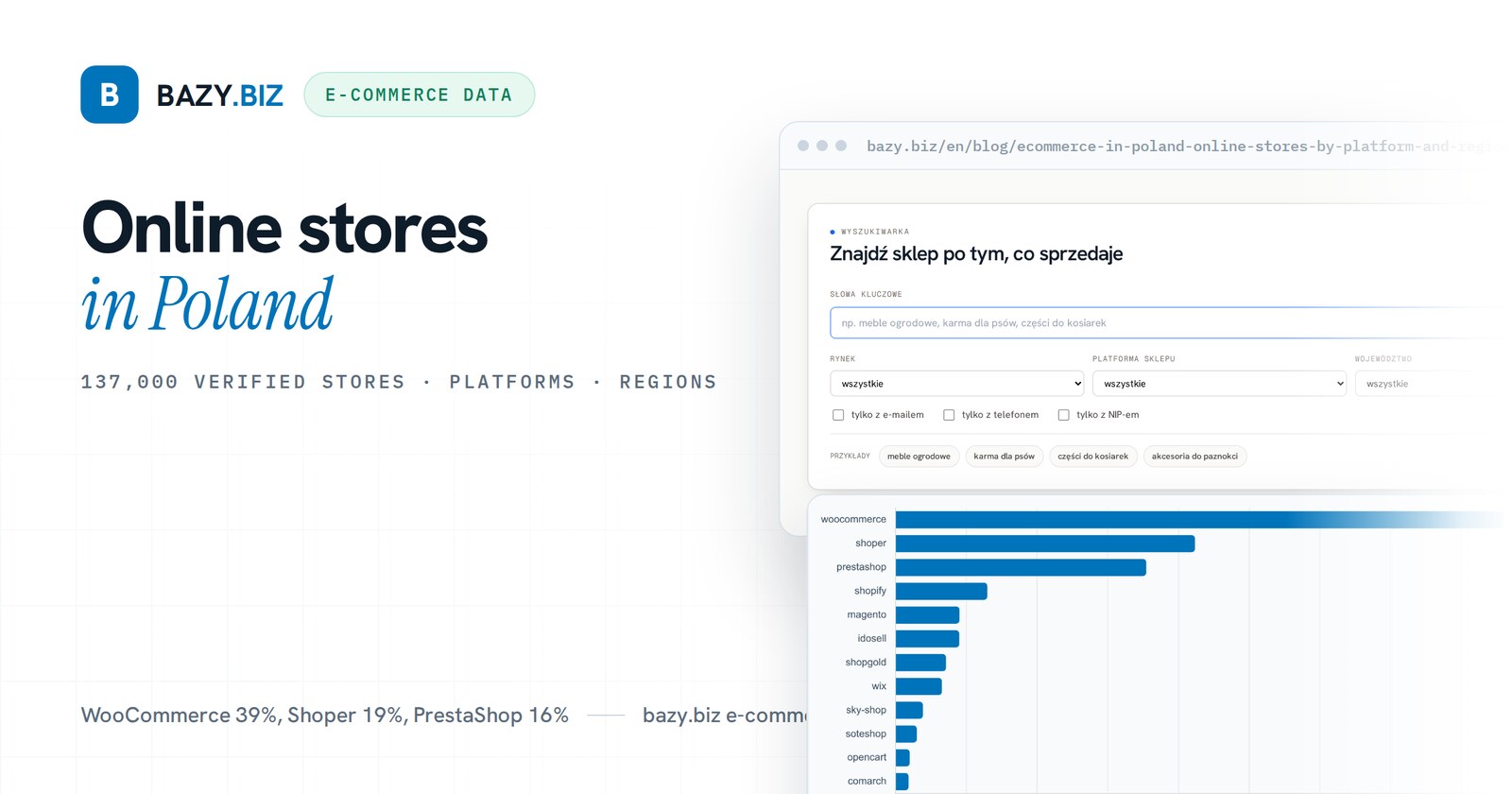Image resolution: width=1512 pixels, height=794 pixels.
Task: Click the sky-shop chart label
Action: pos(866,710)
